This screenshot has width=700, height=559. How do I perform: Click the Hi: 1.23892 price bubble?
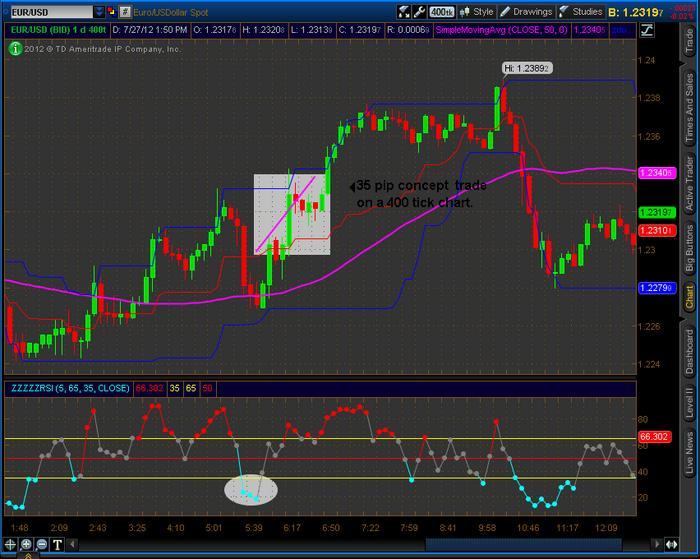527,68
